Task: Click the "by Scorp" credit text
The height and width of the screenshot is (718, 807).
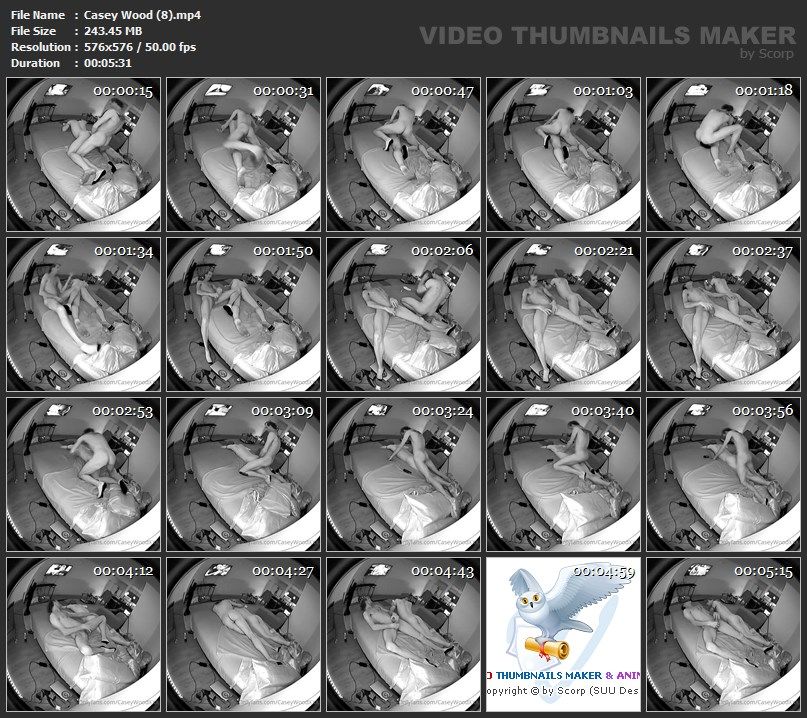Action: [x=767, y=54]
